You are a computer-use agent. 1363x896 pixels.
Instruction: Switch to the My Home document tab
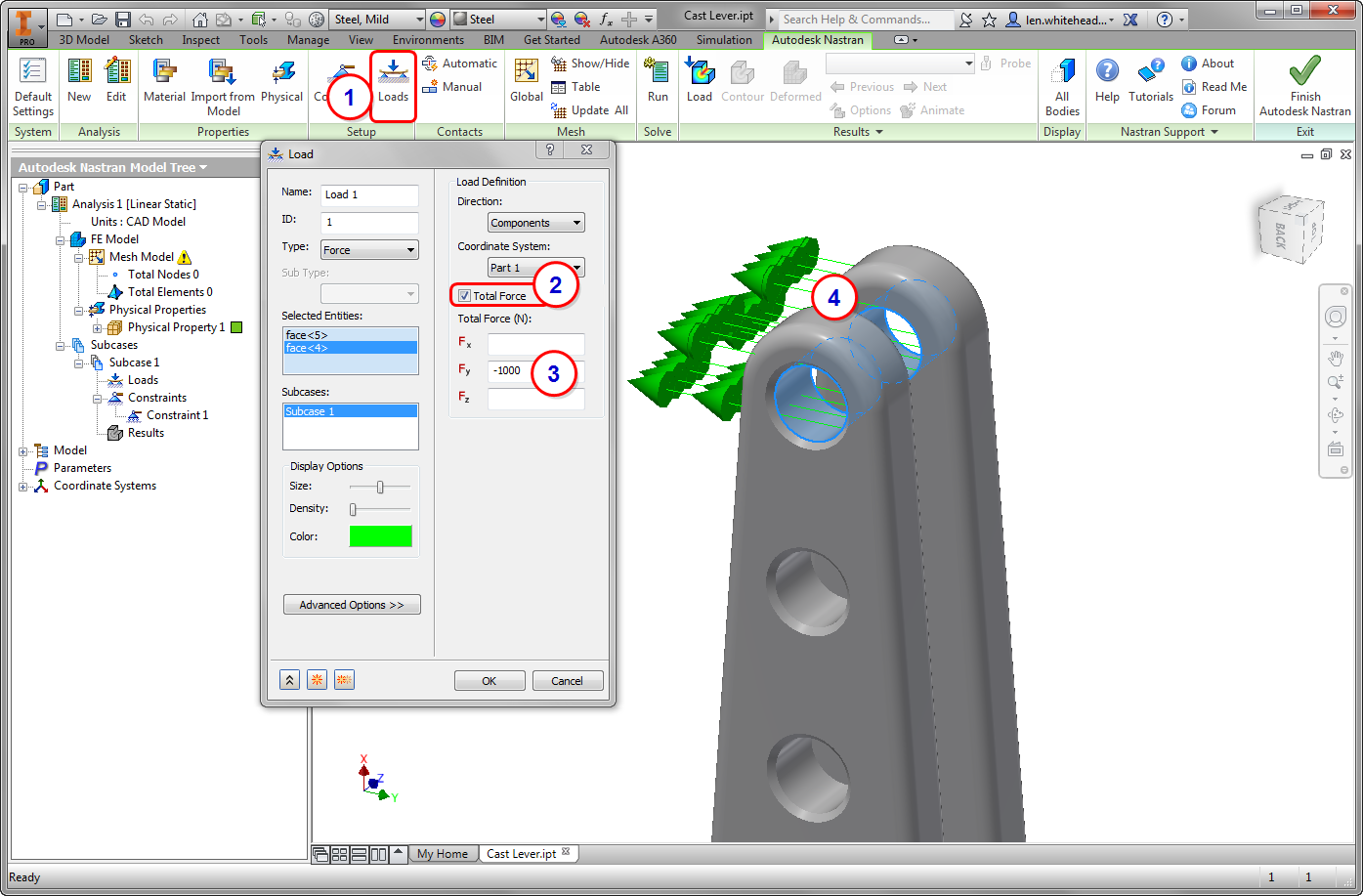(443, 854)
